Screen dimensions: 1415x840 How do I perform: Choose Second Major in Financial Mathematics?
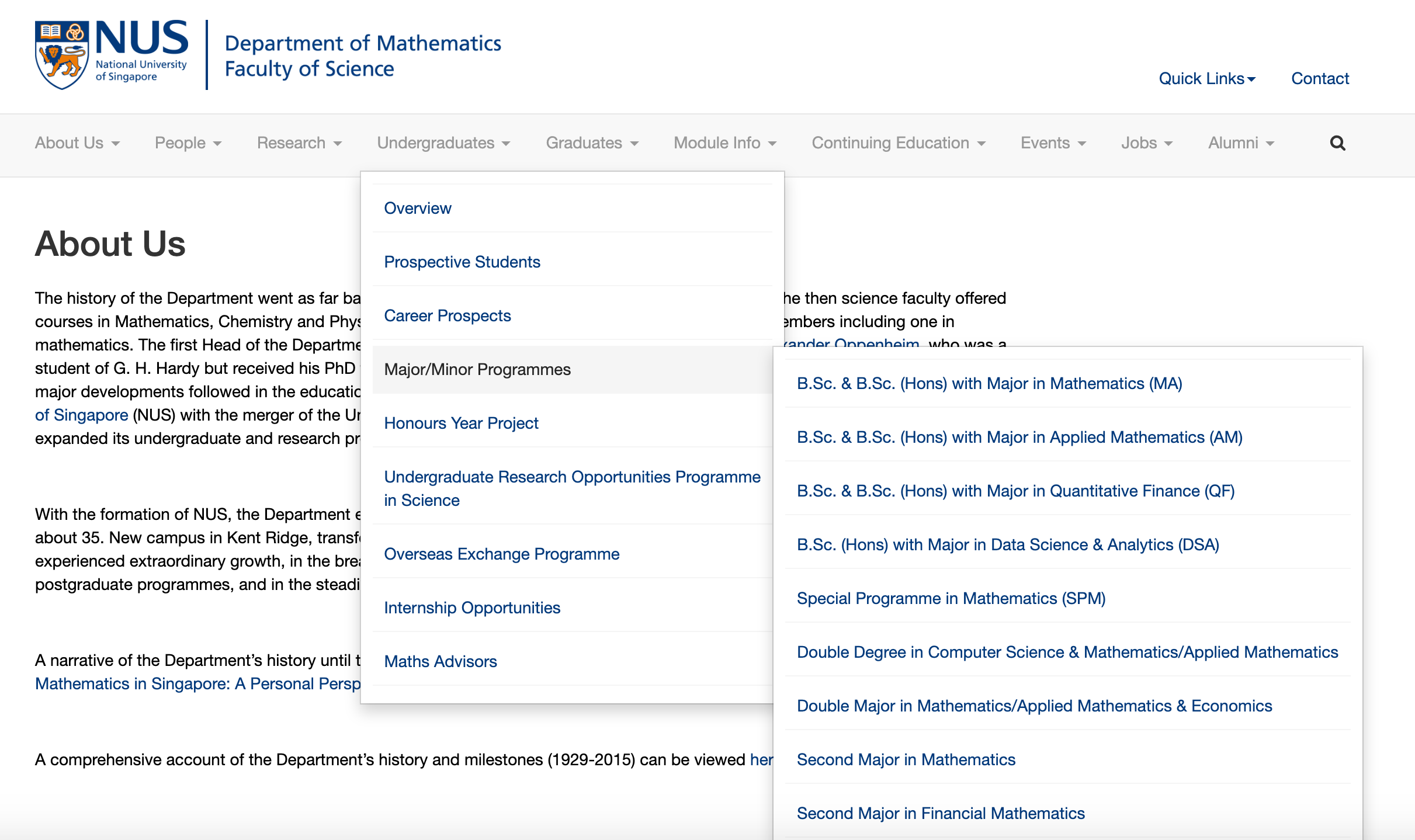point(940,813)
